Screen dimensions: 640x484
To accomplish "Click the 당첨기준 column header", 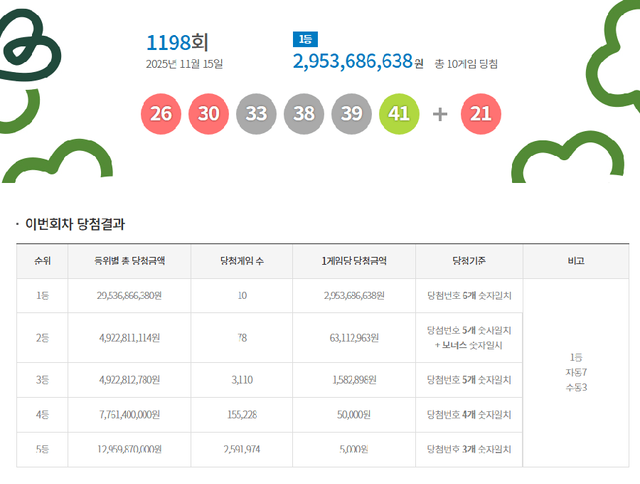I will pyautogui.click(x=468, y=260).
